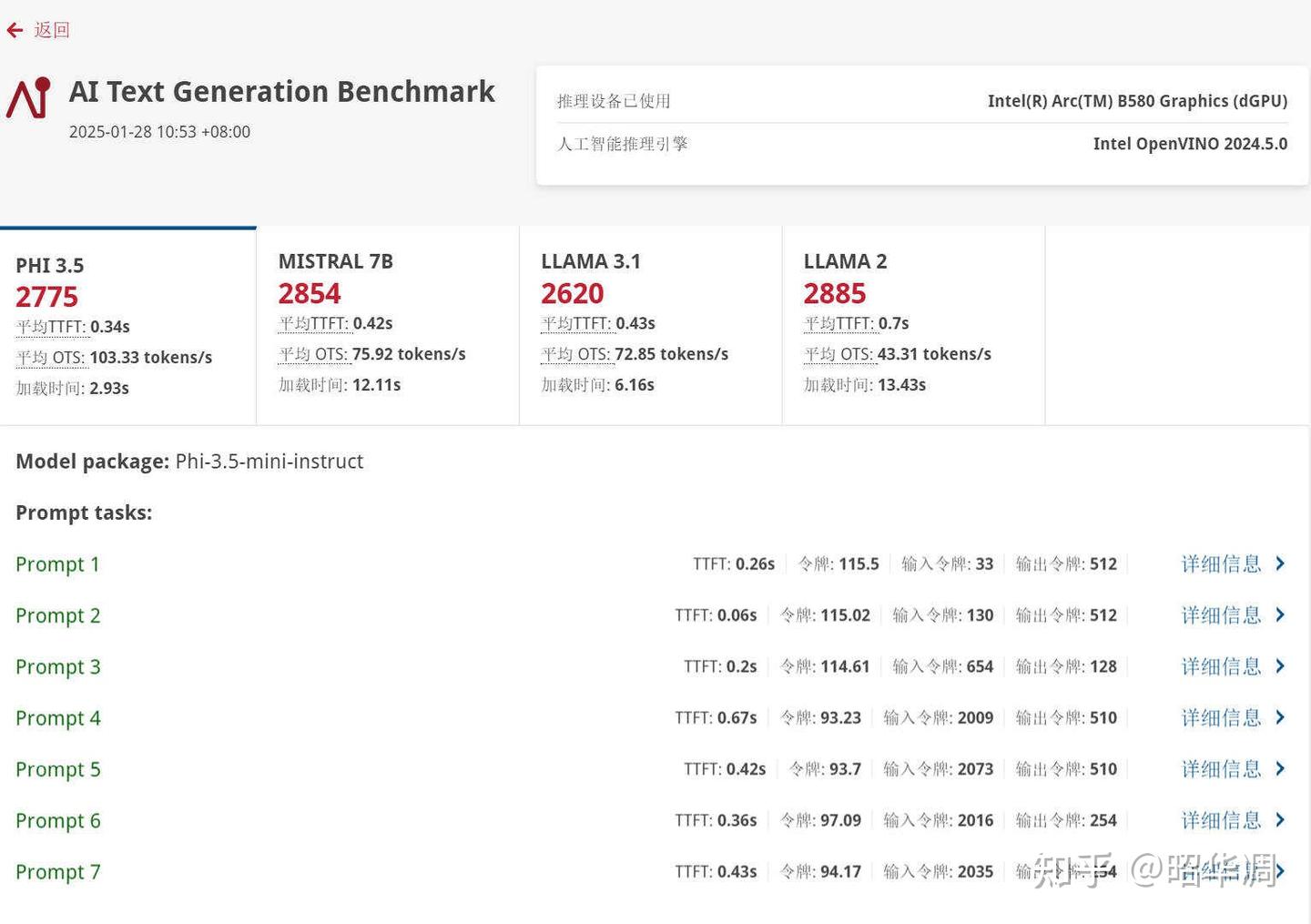View 详细信息 details for Prompt 5
1311x924 pixels.
1221,769
